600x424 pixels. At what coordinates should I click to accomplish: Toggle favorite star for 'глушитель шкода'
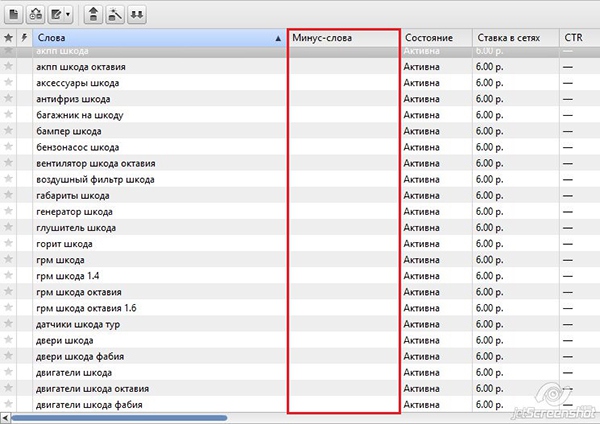[8, 227]
